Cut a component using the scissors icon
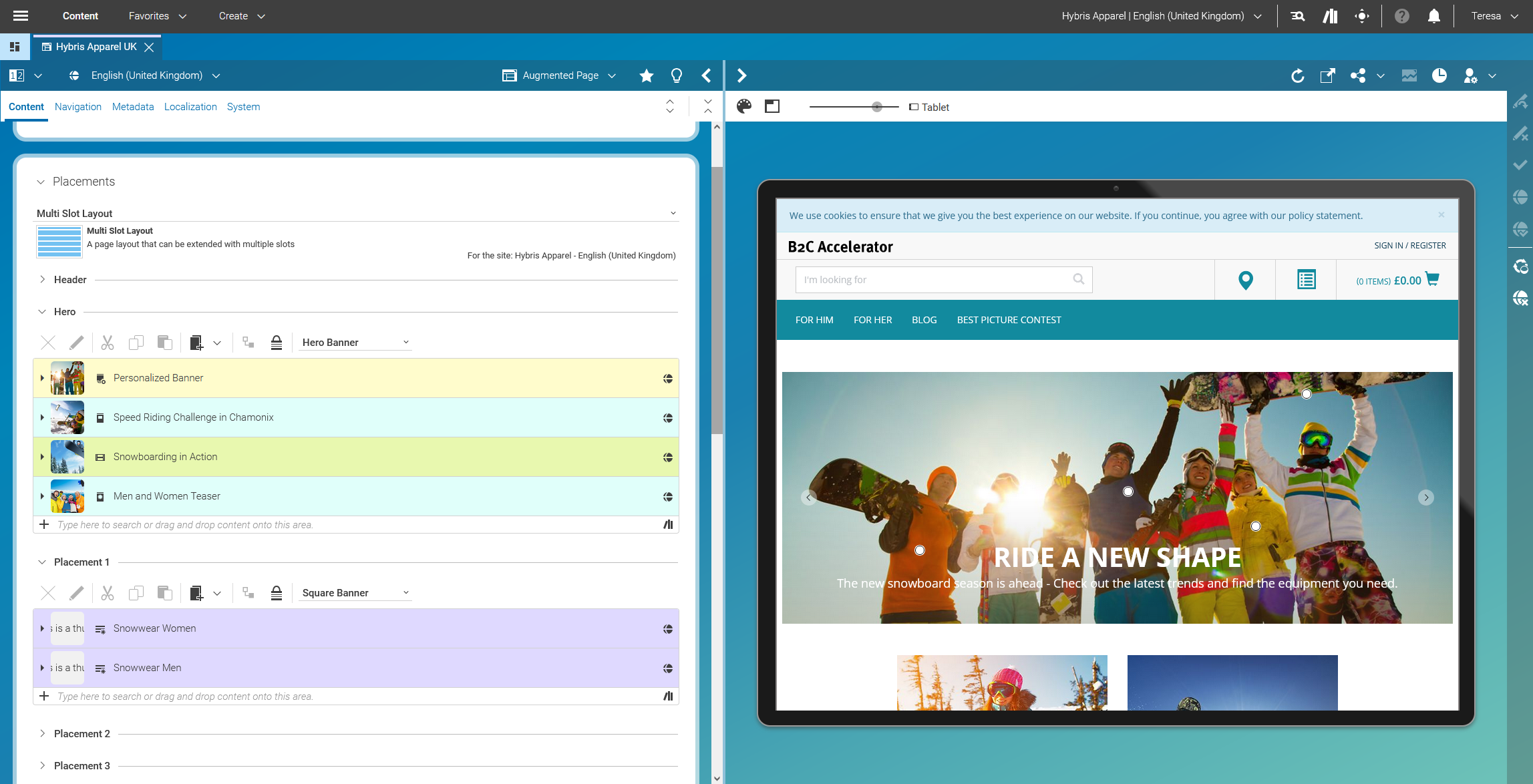 (107, 342)
